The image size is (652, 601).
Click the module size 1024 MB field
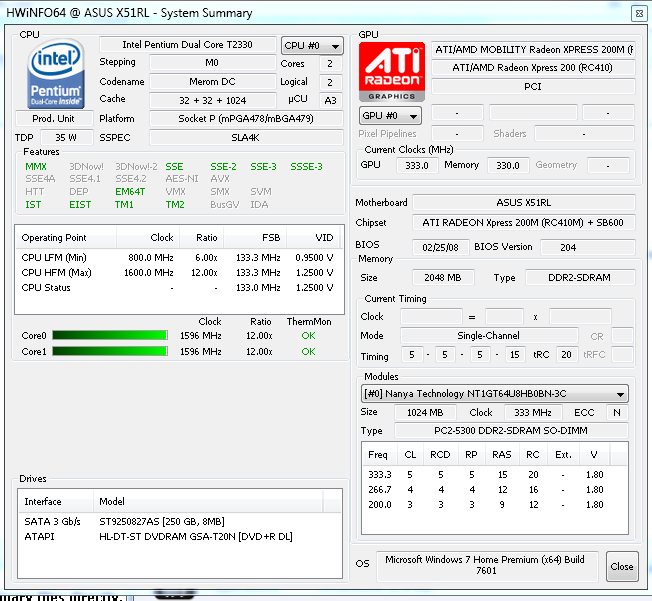pyautogui.click(x=425, y=412)
